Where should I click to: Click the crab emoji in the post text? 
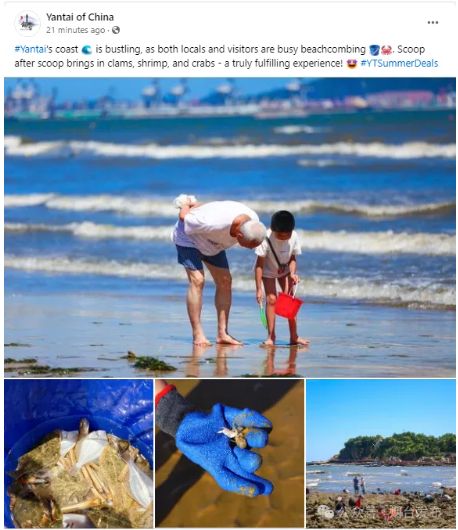[387, 50]
